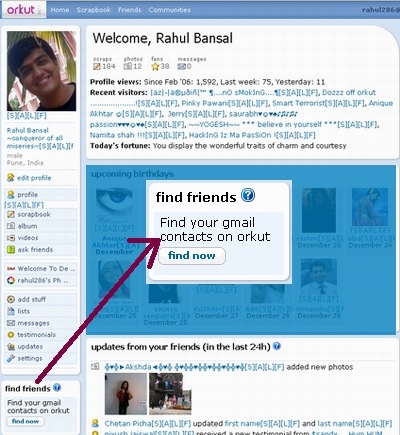Open the scraps count icon
This screenshot has width=400, height=435.
click(97, 67)
